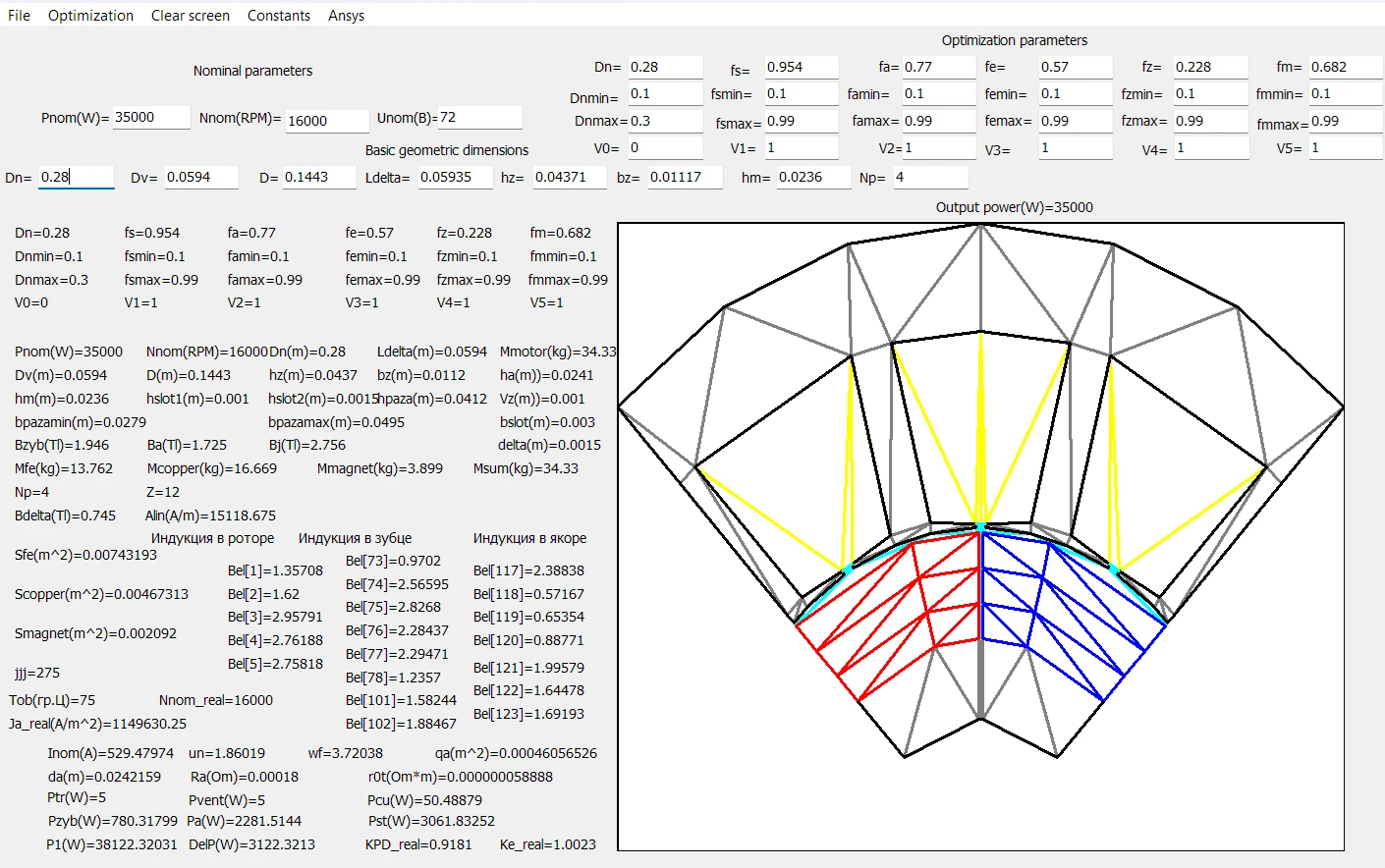
Task: Open the Constants menu
Action: 279,16
